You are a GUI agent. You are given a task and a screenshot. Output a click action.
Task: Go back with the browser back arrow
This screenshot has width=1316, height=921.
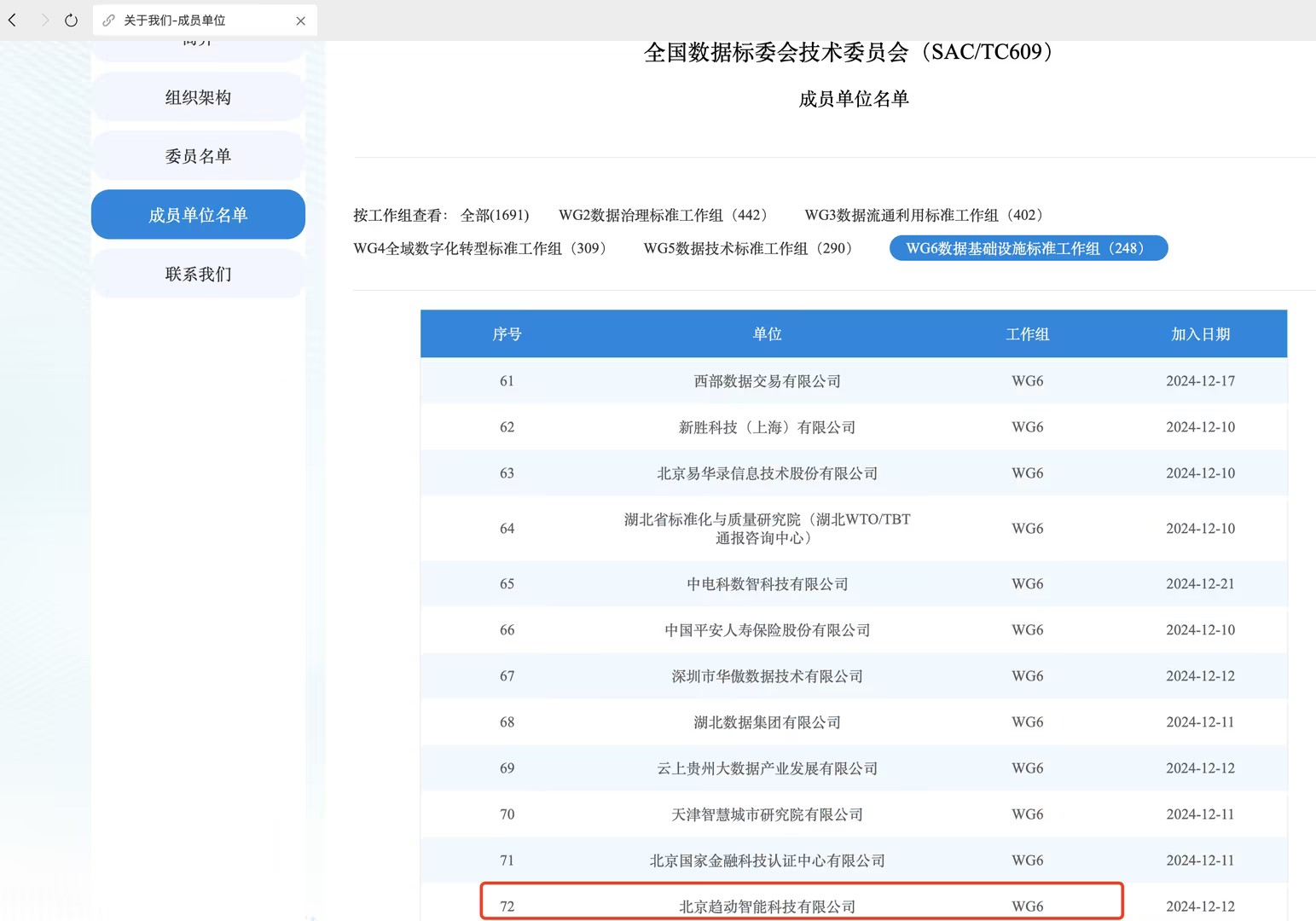tap(13, 20)
